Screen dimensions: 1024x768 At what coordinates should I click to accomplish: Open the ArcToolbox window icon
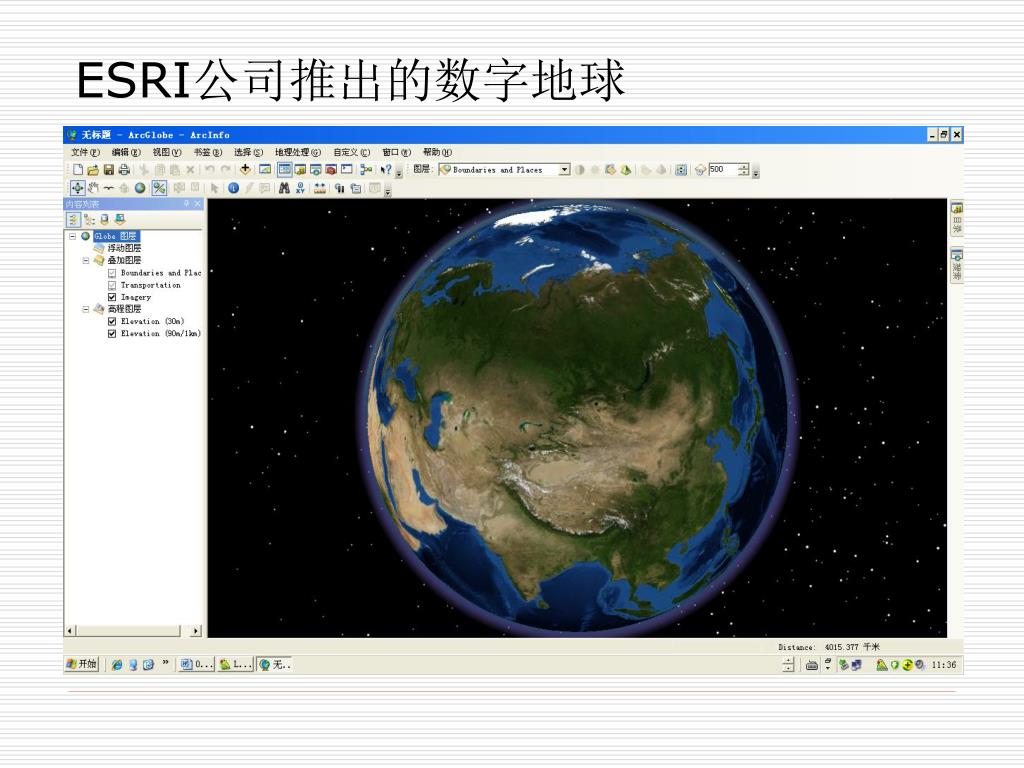331,170
